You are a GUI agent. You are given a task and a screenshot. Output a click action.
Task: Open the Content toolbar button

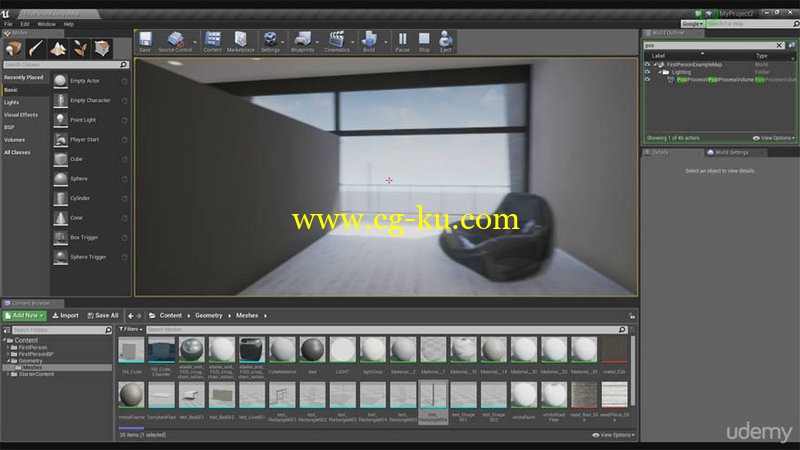click(x=213, y=42)
